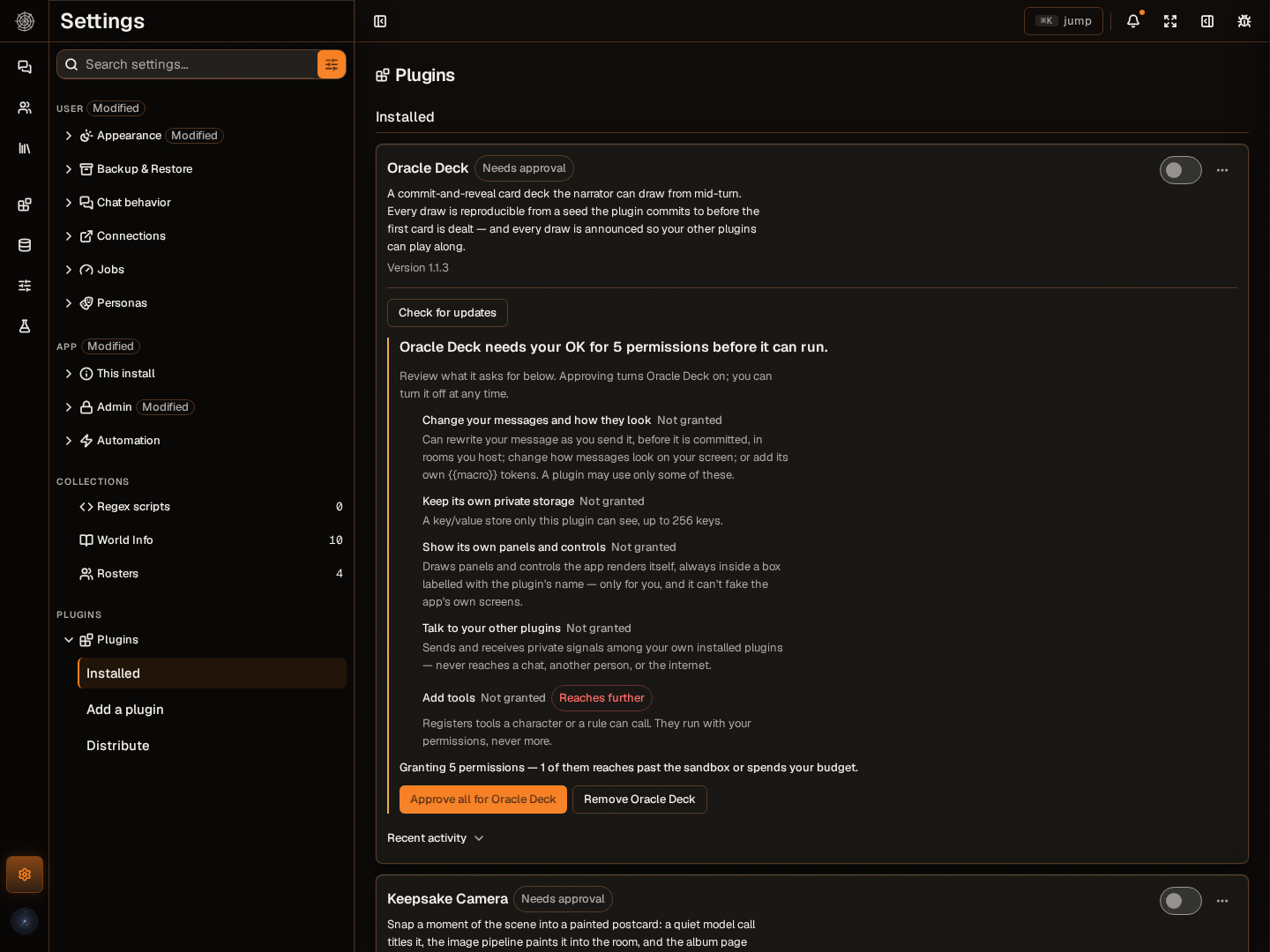Expand the Appearance settings section

(x=69, y=136)
